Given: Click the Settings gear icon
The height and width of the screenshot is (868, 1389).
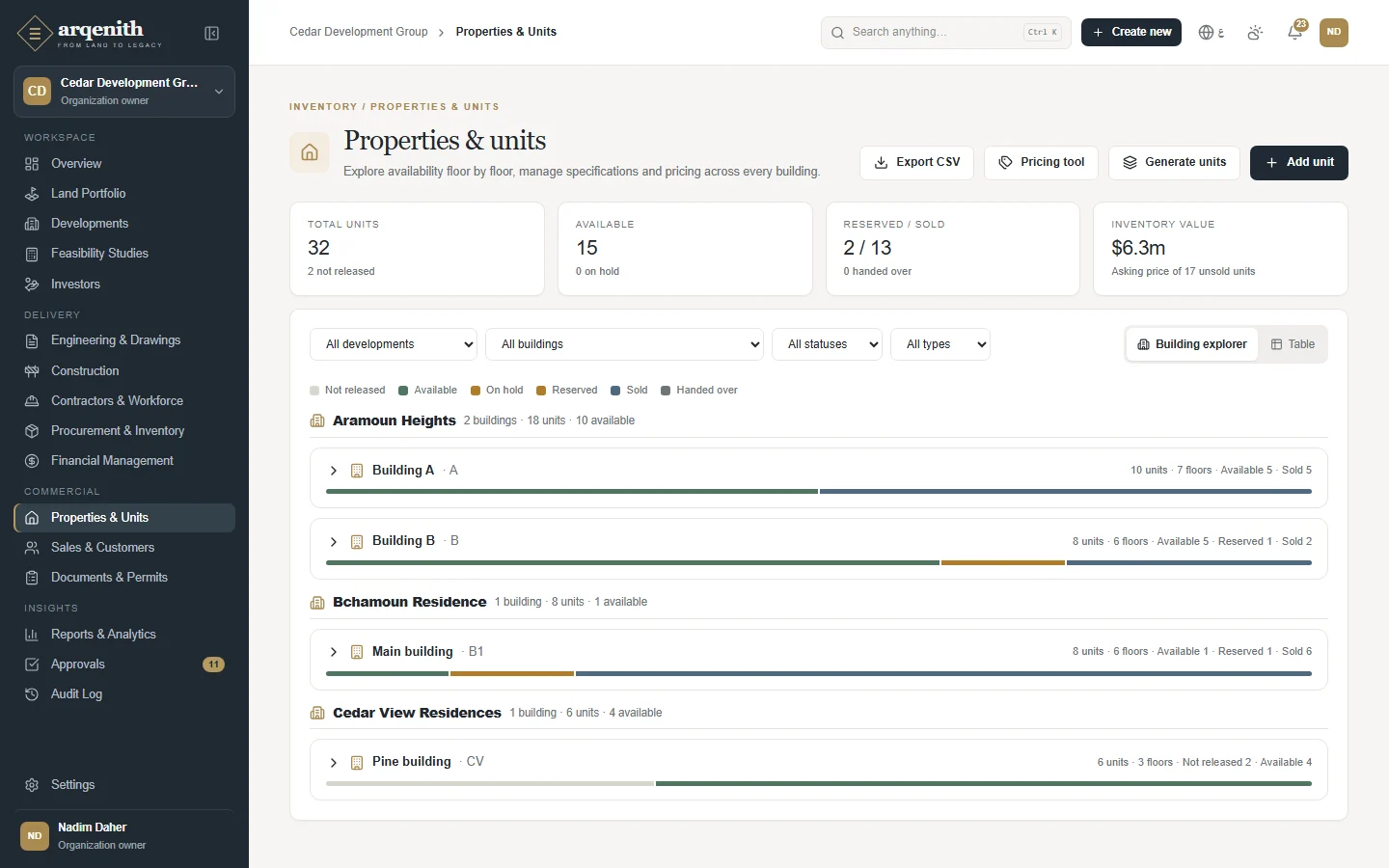Looking at the screenshot, I should 32,785.
